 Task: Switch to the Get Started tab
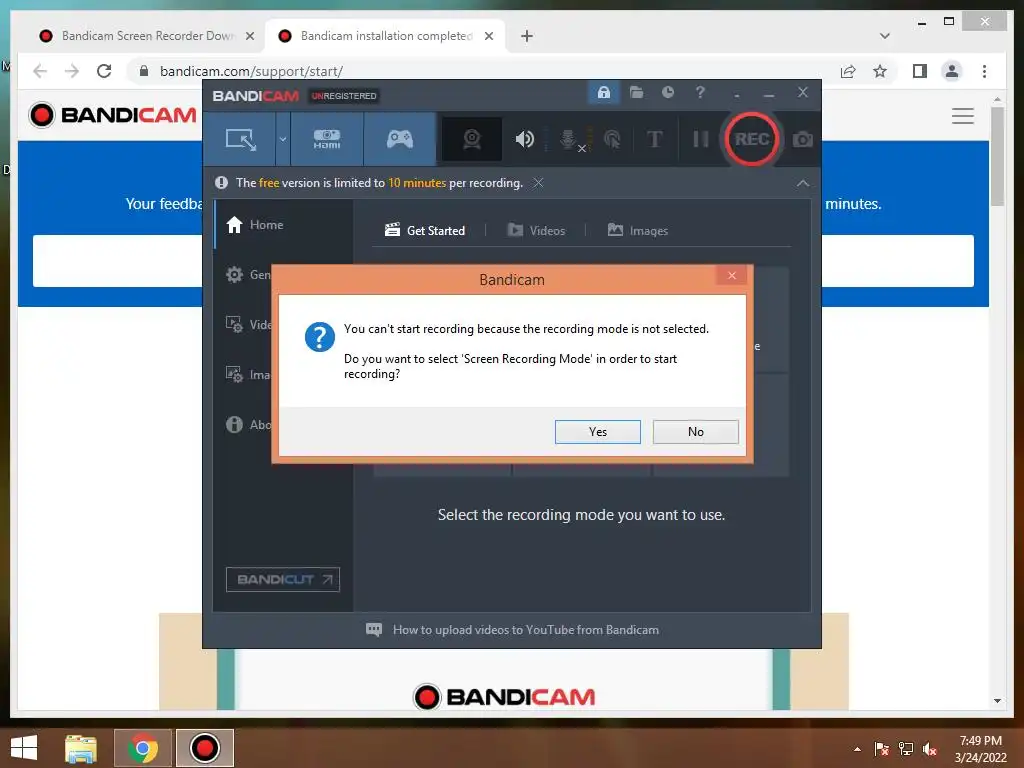tap(425, 231)
